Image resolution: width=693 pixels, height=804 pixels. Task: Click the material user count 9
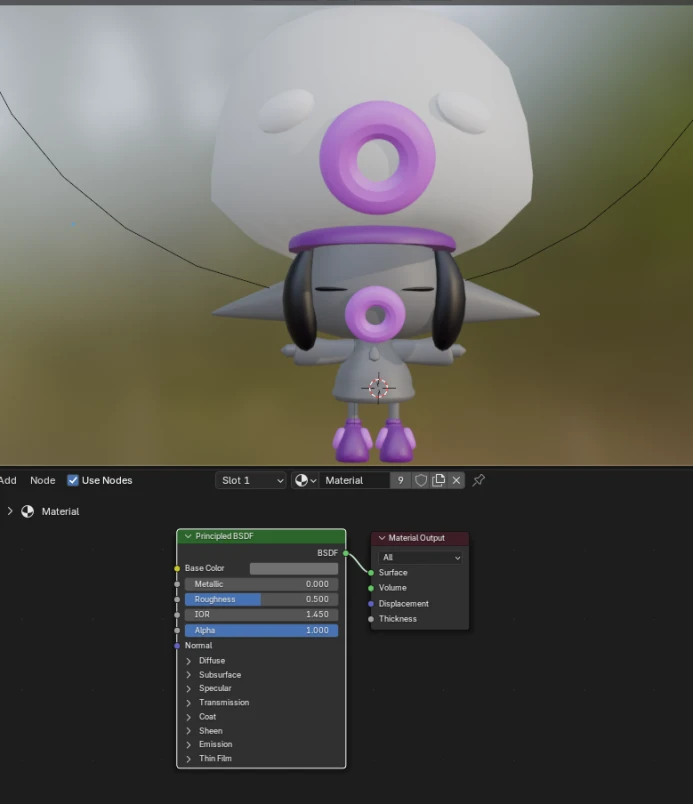tap(401, 481)
